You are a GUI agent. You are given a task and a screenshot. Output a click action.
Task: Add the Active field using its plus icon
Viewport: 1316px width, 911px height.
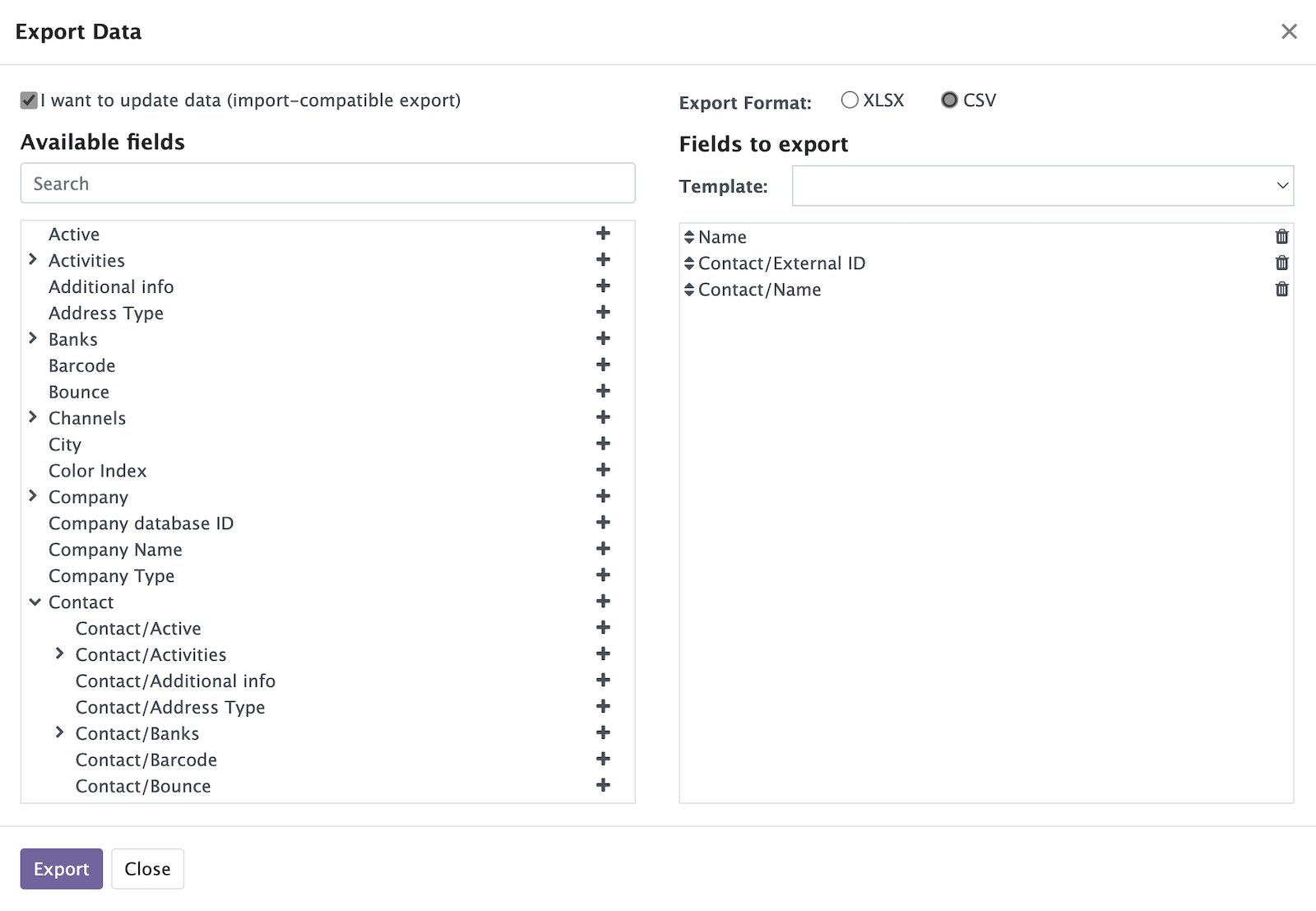(x=603, y=234)
